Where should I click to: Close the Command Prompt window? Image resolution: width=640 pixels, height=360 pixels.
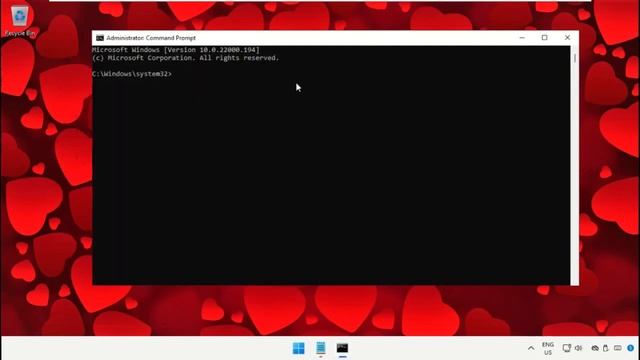[x=567, y=38]
